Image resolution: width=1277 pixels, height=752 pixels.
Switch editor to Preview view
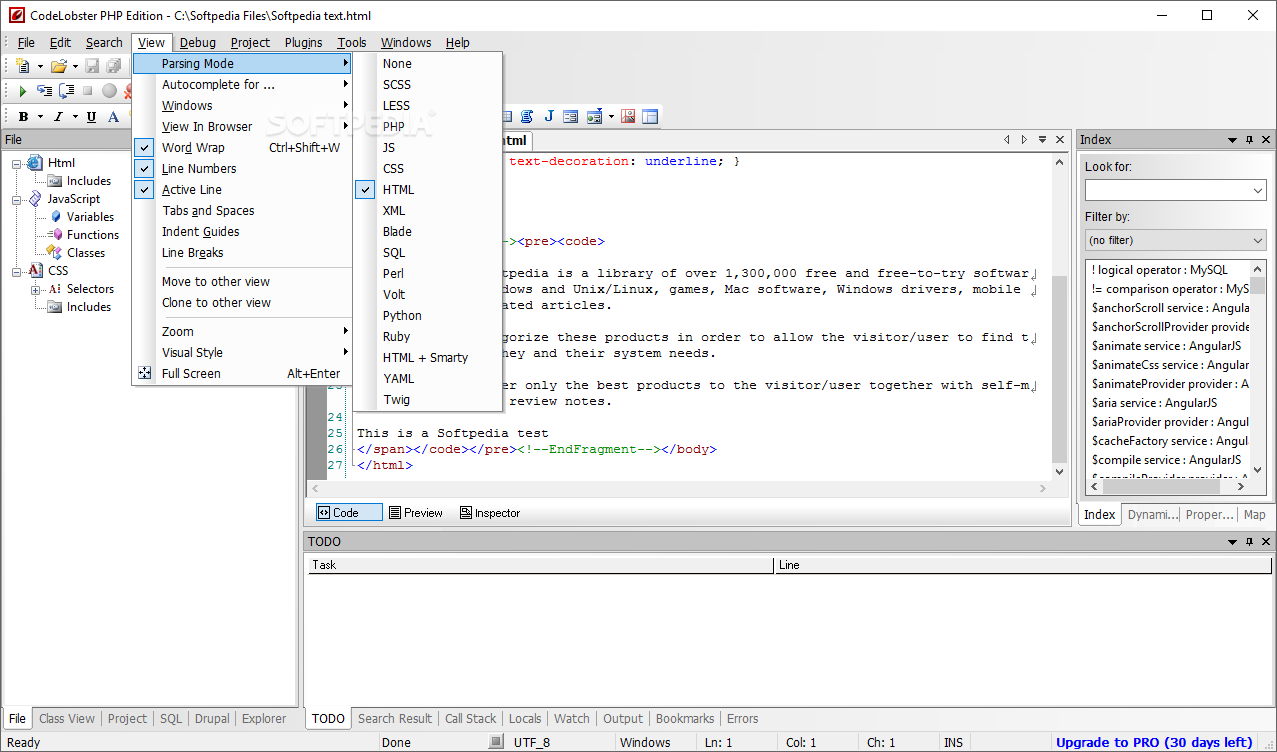(416, 513)
